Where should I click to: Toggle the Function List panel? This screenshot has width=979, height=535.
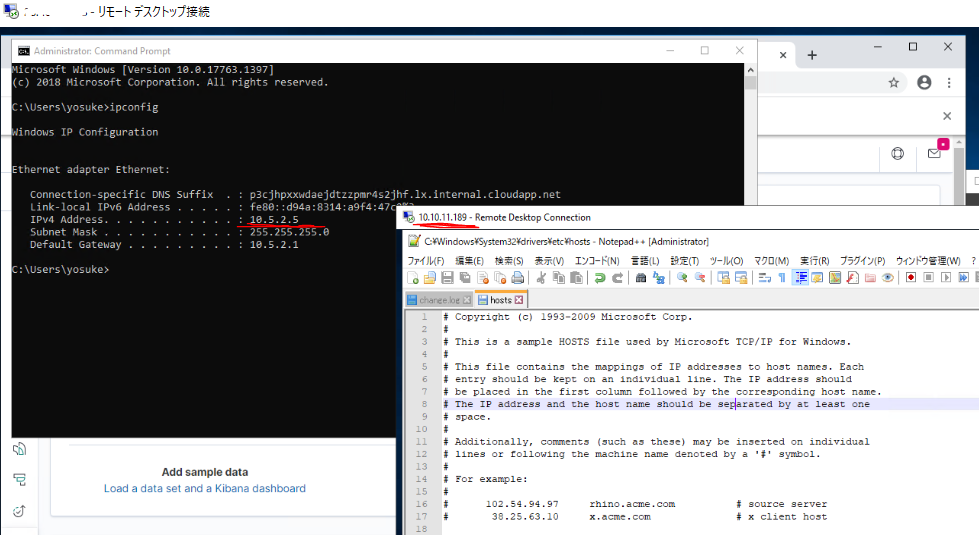pyautogui.click(x=852, y=278)
